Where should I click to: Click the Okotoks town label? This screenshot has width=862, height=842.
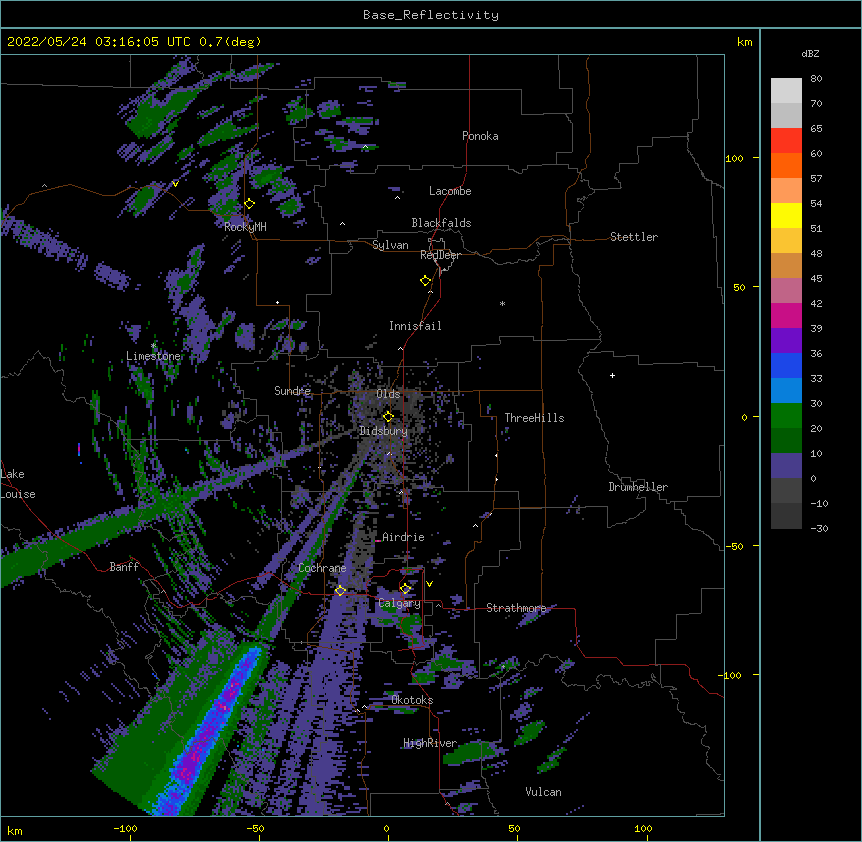412,700
